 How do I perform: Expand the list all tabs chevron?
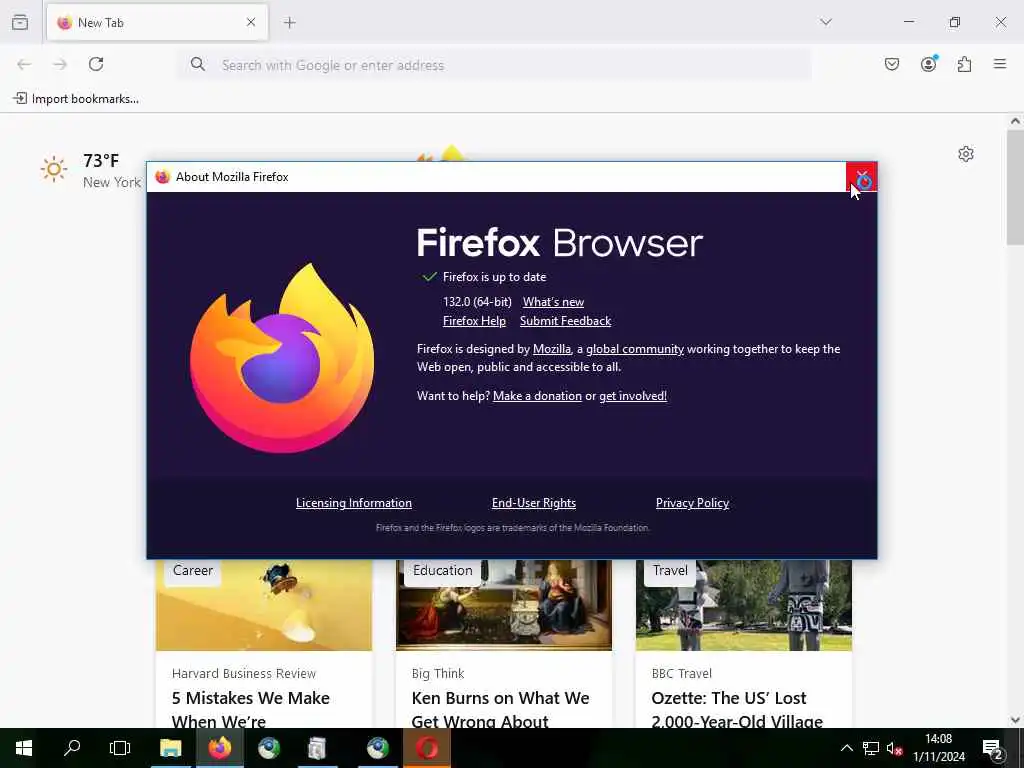[x=825, y=22]
